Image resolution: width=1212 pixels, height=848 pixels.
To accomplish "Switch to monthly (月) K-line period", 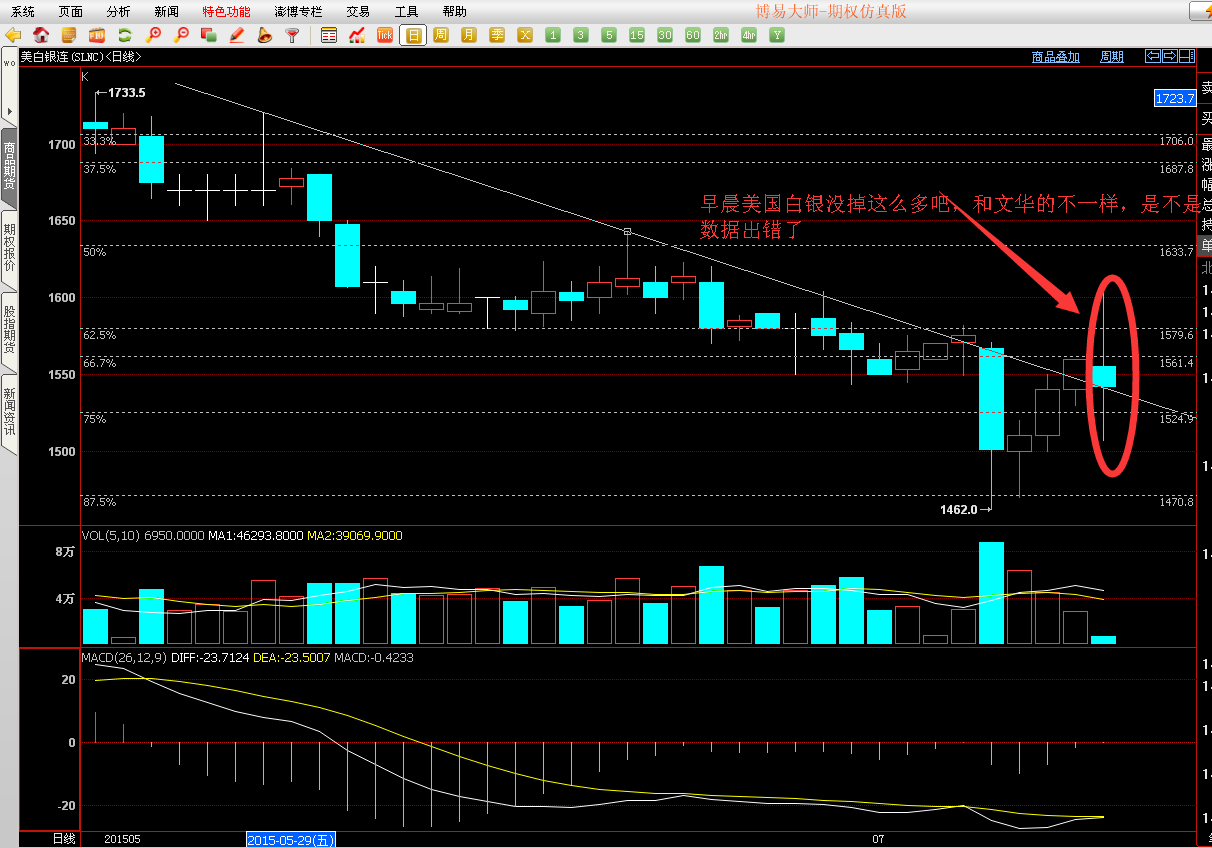I will (469, 35).
